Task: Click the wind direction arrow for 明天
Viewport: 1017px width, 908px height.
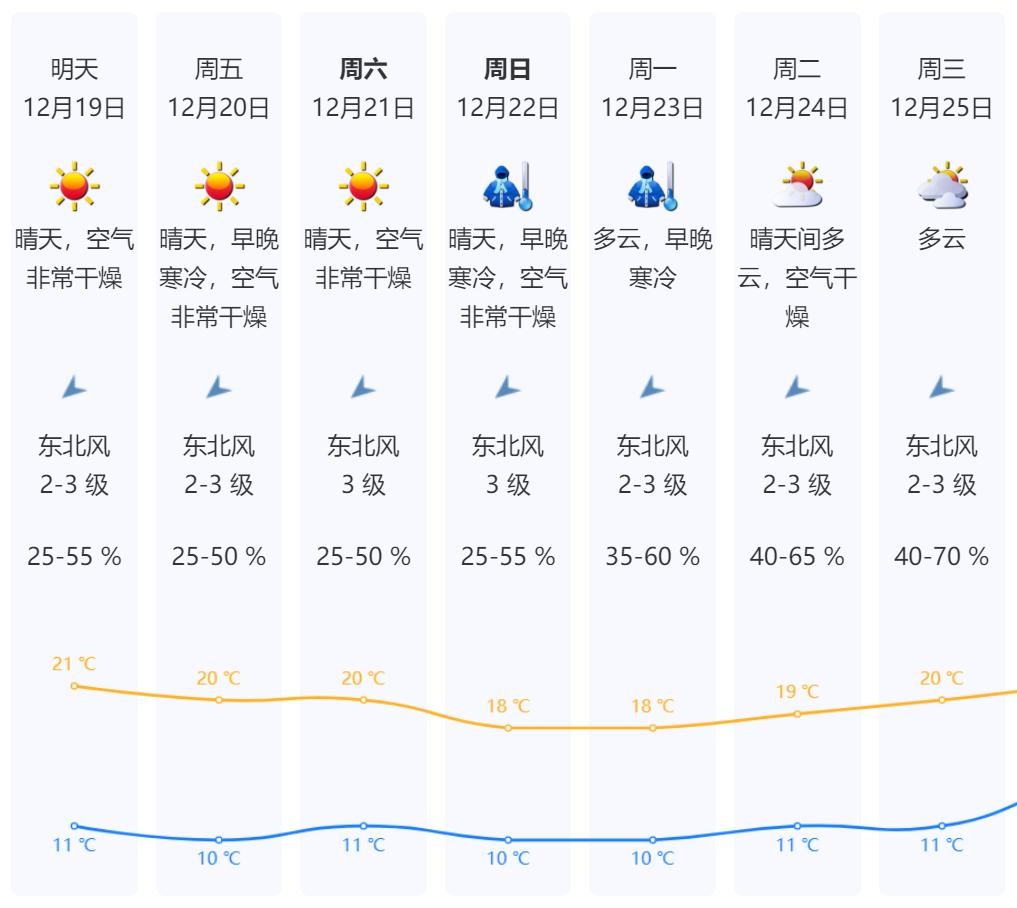Action: (x=74, y=387)
